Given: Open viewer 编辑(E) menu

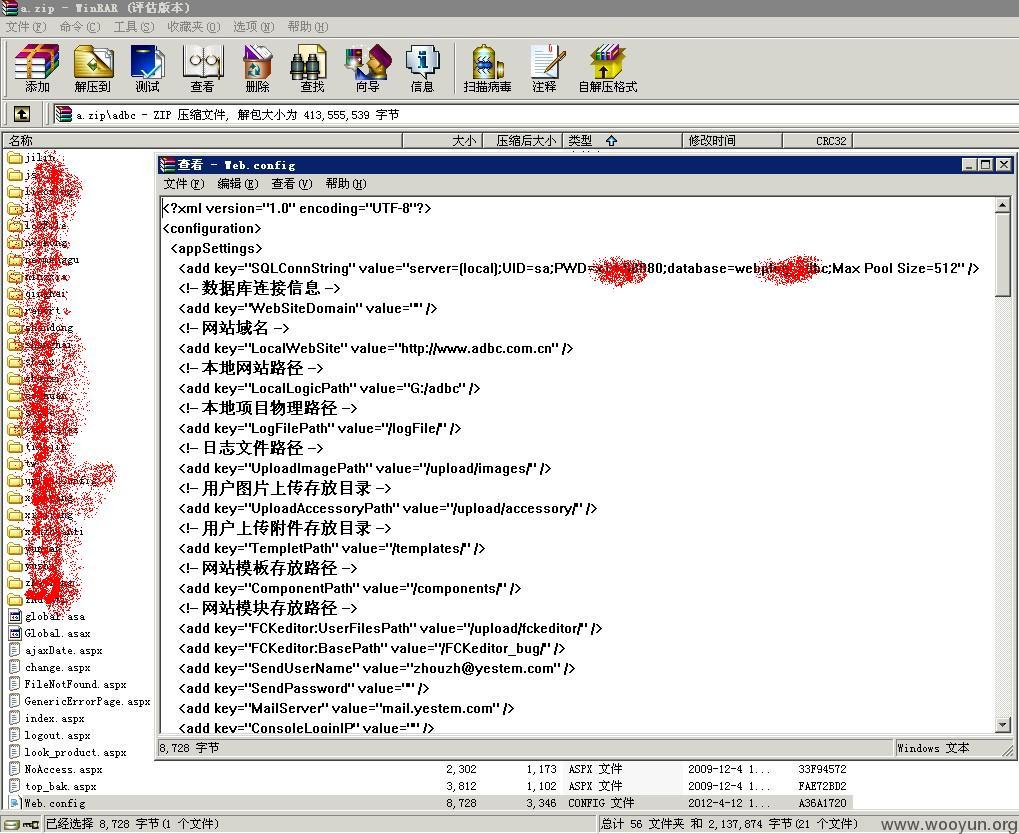Looking at the screenshot, I should 238,184.
